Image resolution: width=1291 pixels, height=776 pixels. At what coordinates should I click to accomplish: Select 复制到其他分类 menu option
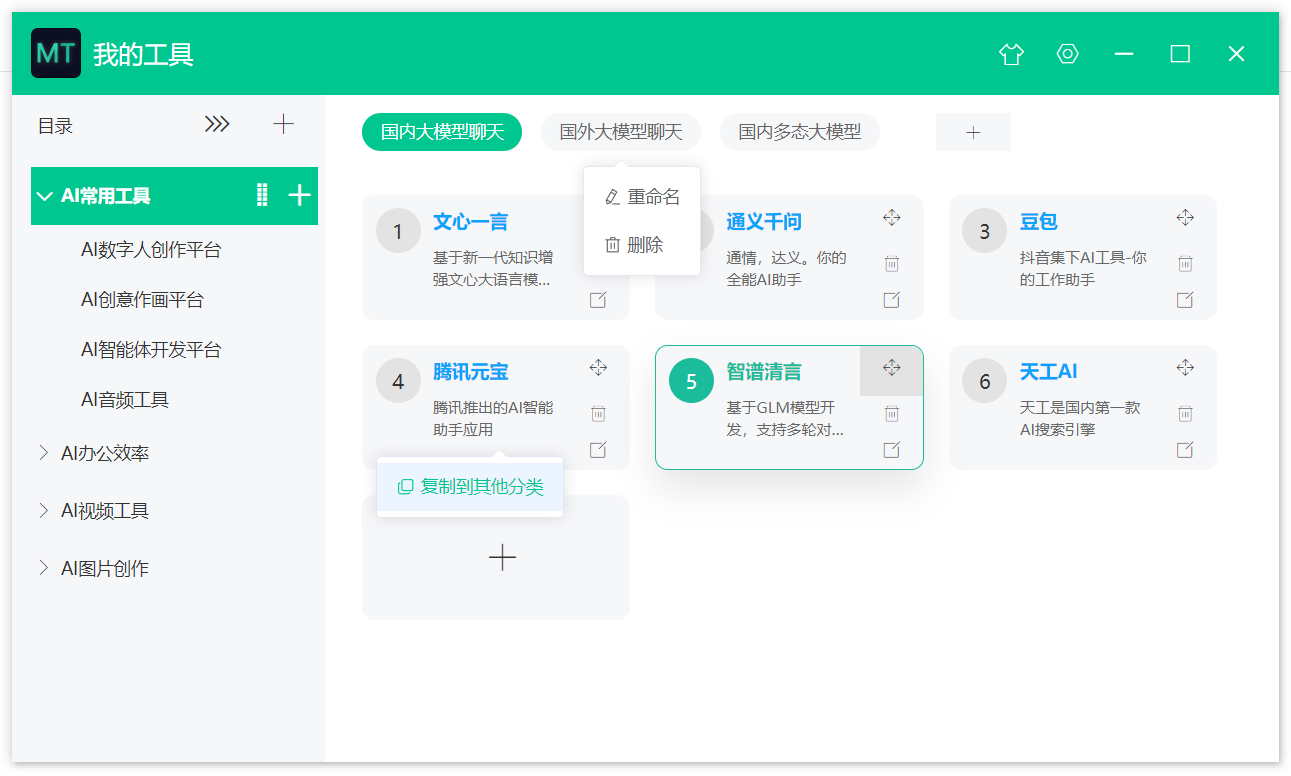(470, 487)
